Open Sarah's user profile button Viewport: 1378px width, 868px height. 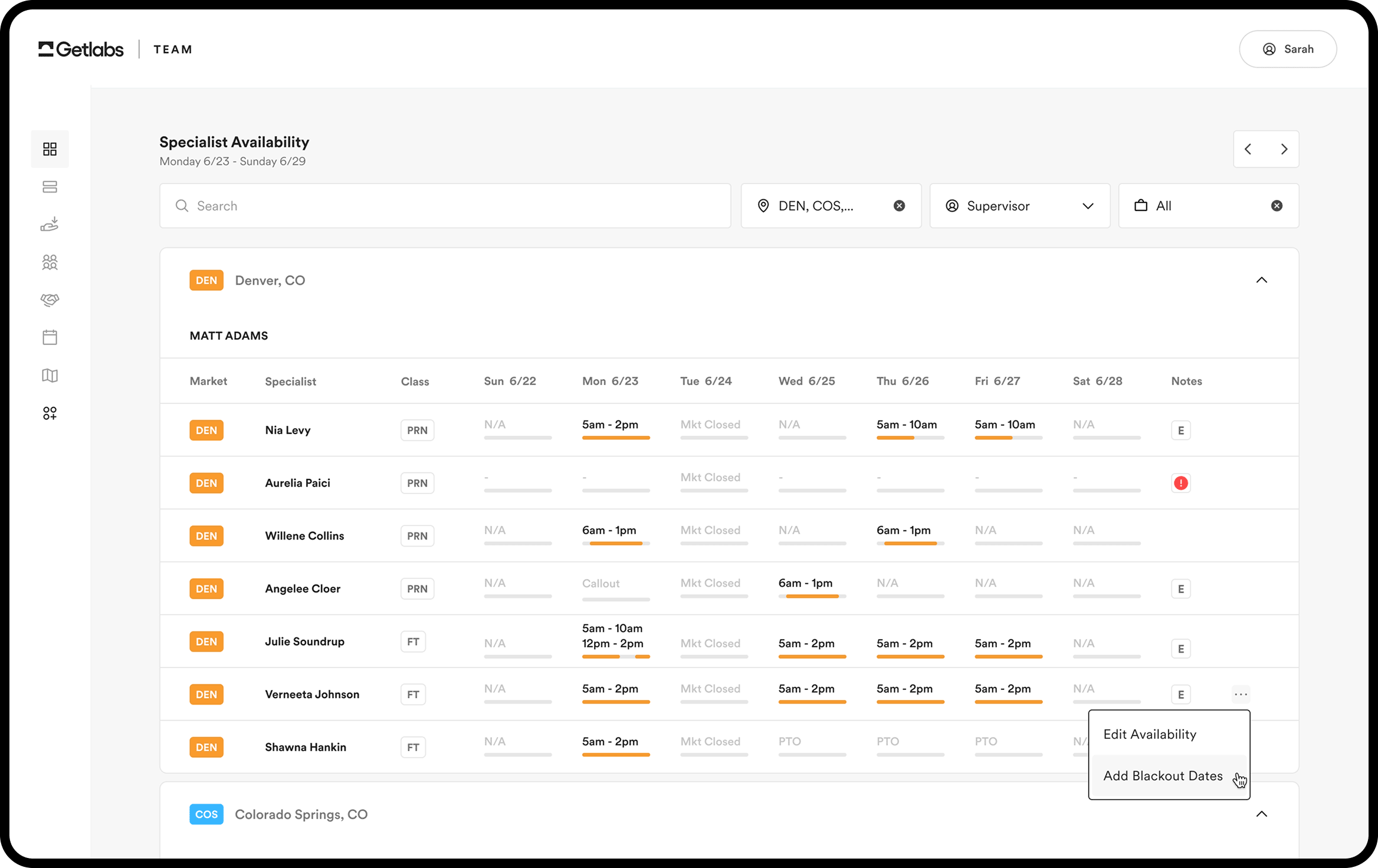[x=1288, y=50]
